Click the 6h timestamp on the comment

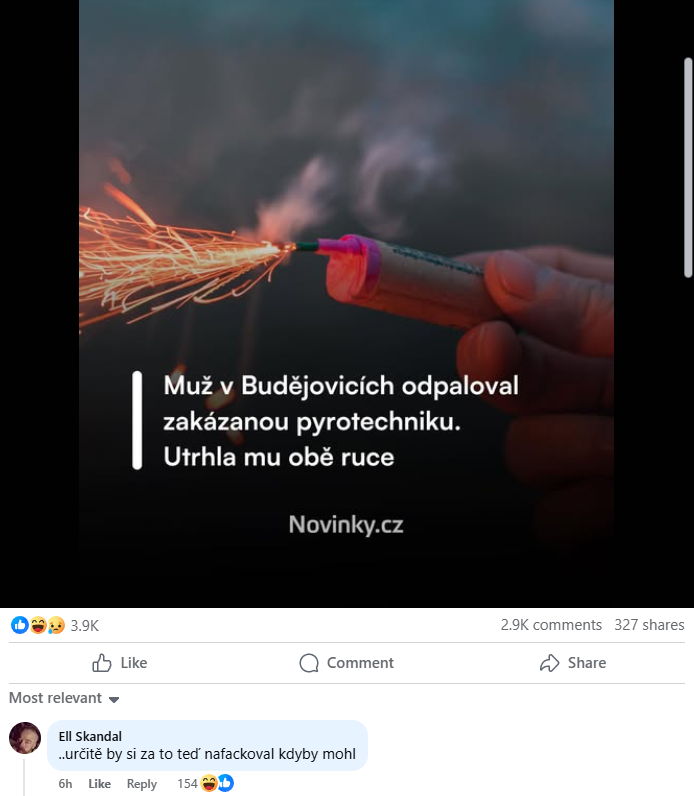[x=65, y=784]
